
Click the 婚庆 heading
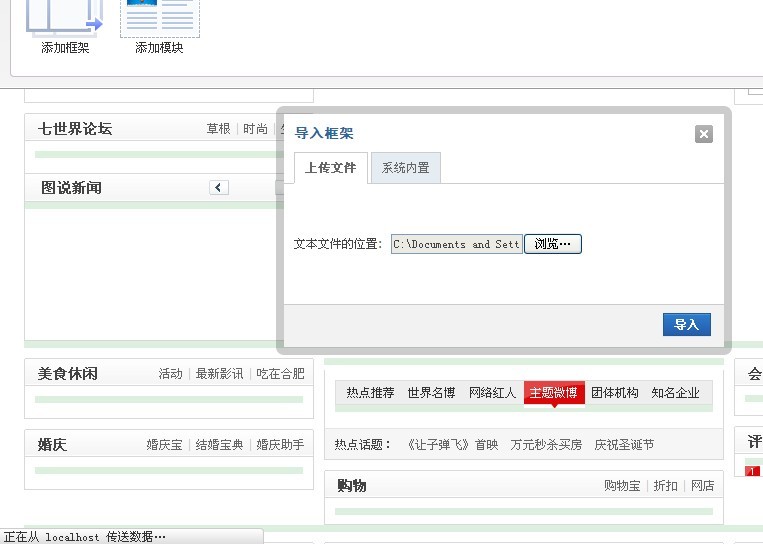[52, 445]
